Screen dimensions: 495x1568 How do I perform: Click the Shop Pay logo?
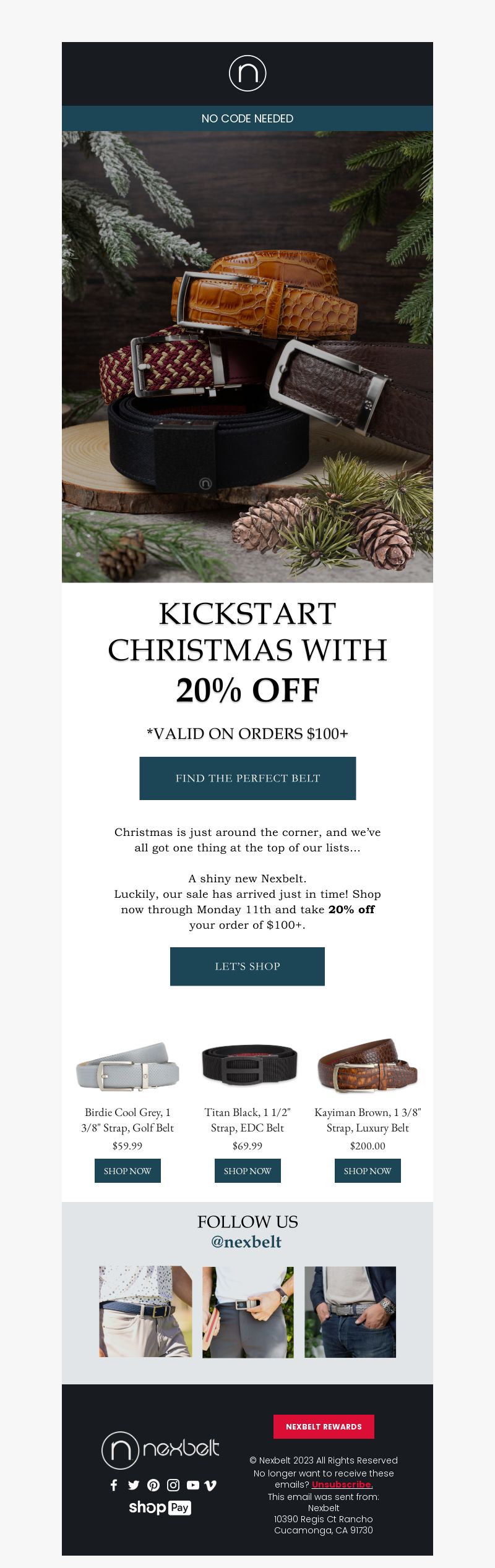click(x=160, y=1507)
